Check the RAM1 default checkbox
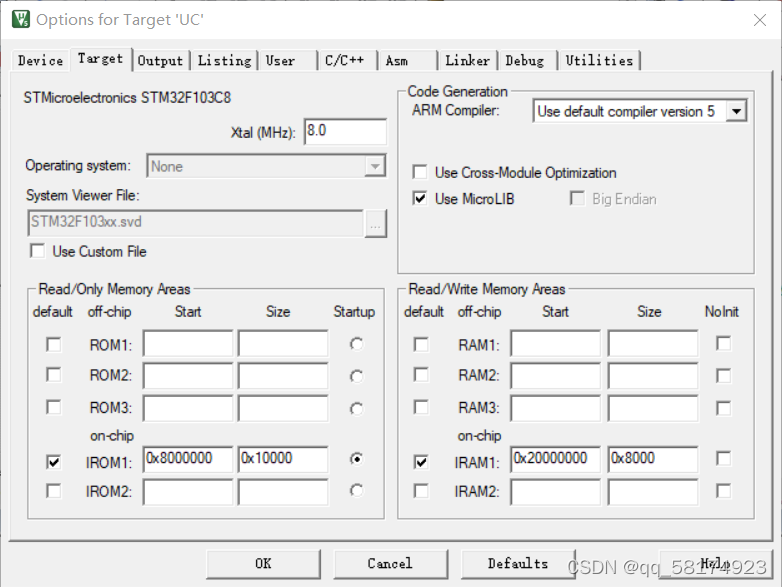 pyautogui.click(x=421, y=344)
